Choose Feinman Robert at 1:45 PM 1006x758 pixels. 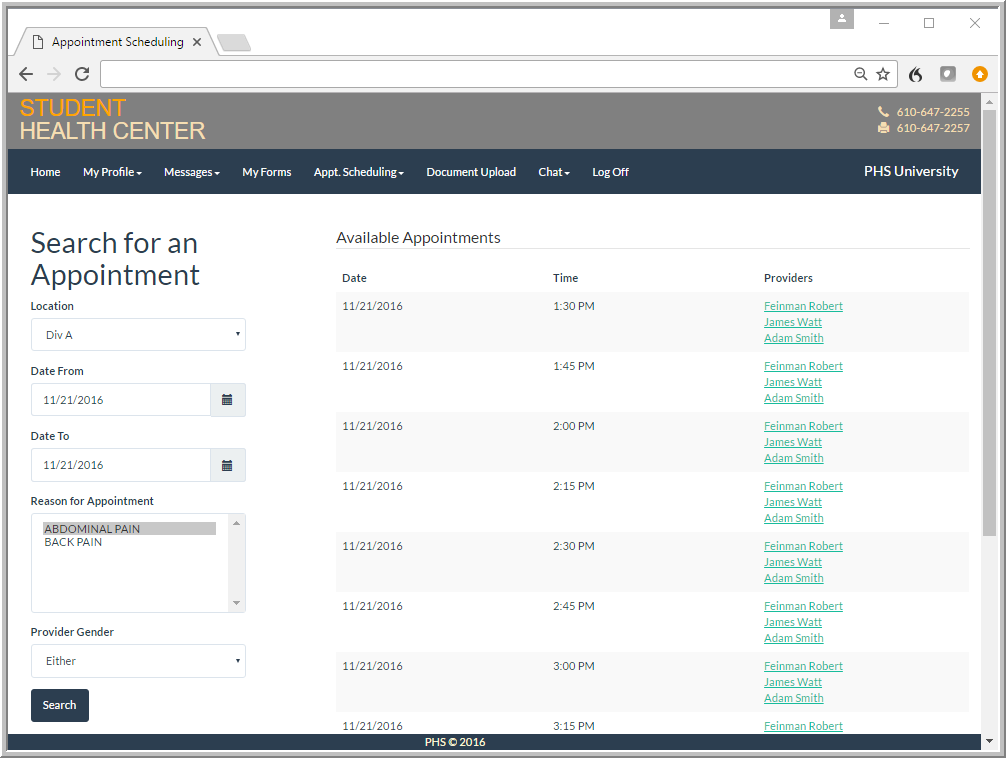coord(803,366)
